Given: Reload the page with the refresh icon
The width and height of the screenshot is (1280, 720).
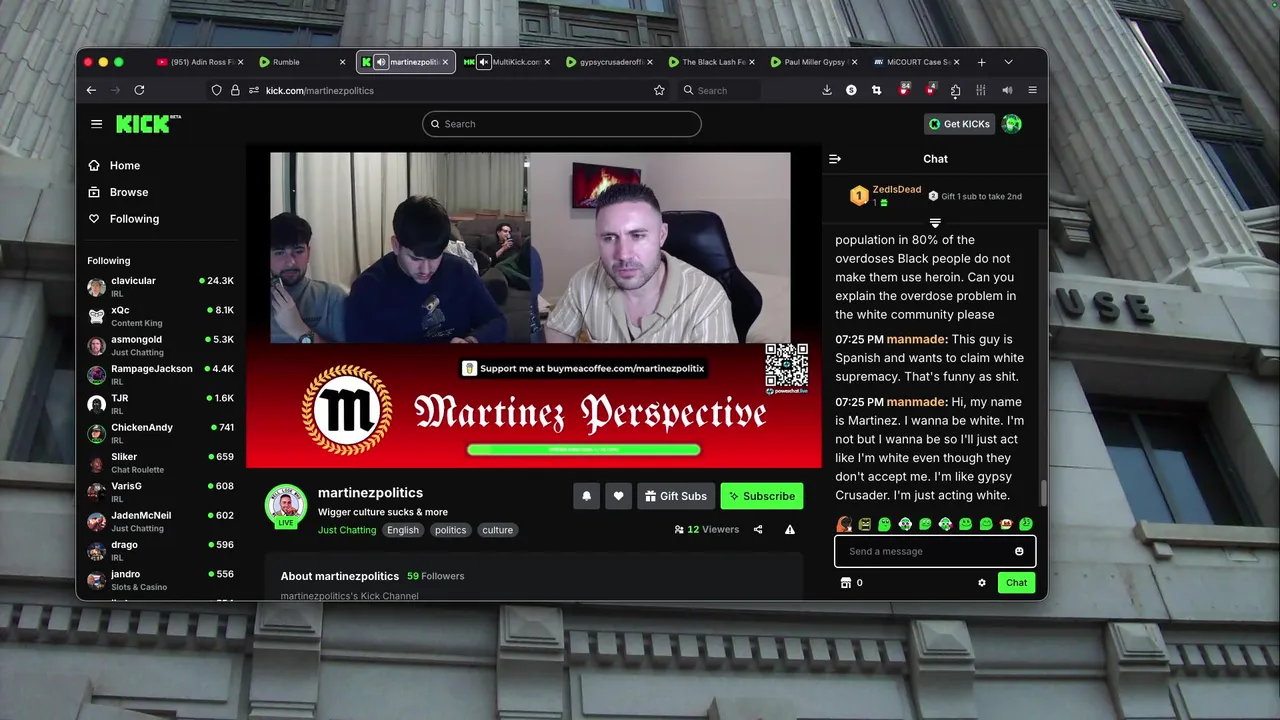Looking at the screenshot, I should tap(139, 90).
